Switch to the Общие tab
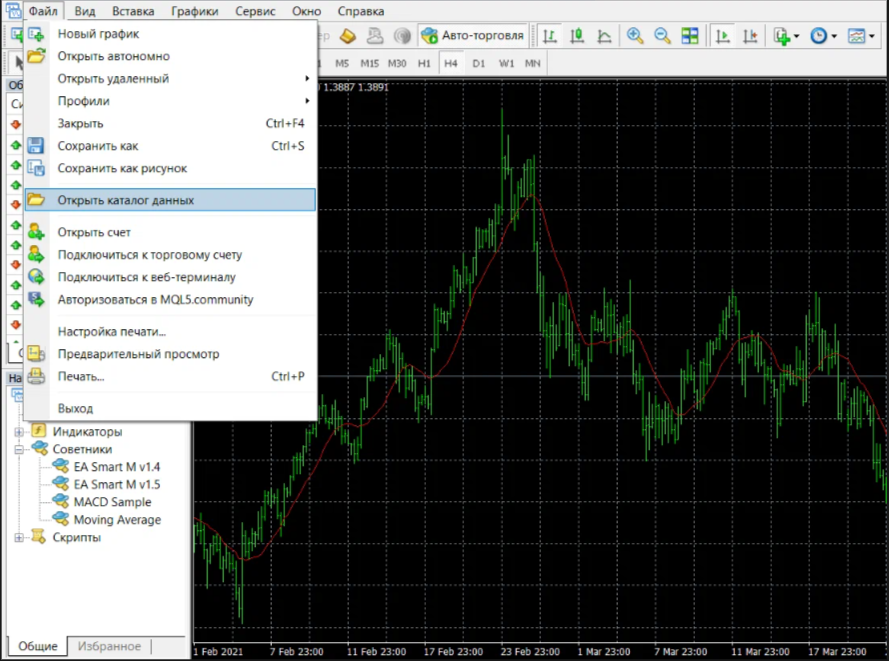This screenshot has width=889, height=661. click(37, 646)
